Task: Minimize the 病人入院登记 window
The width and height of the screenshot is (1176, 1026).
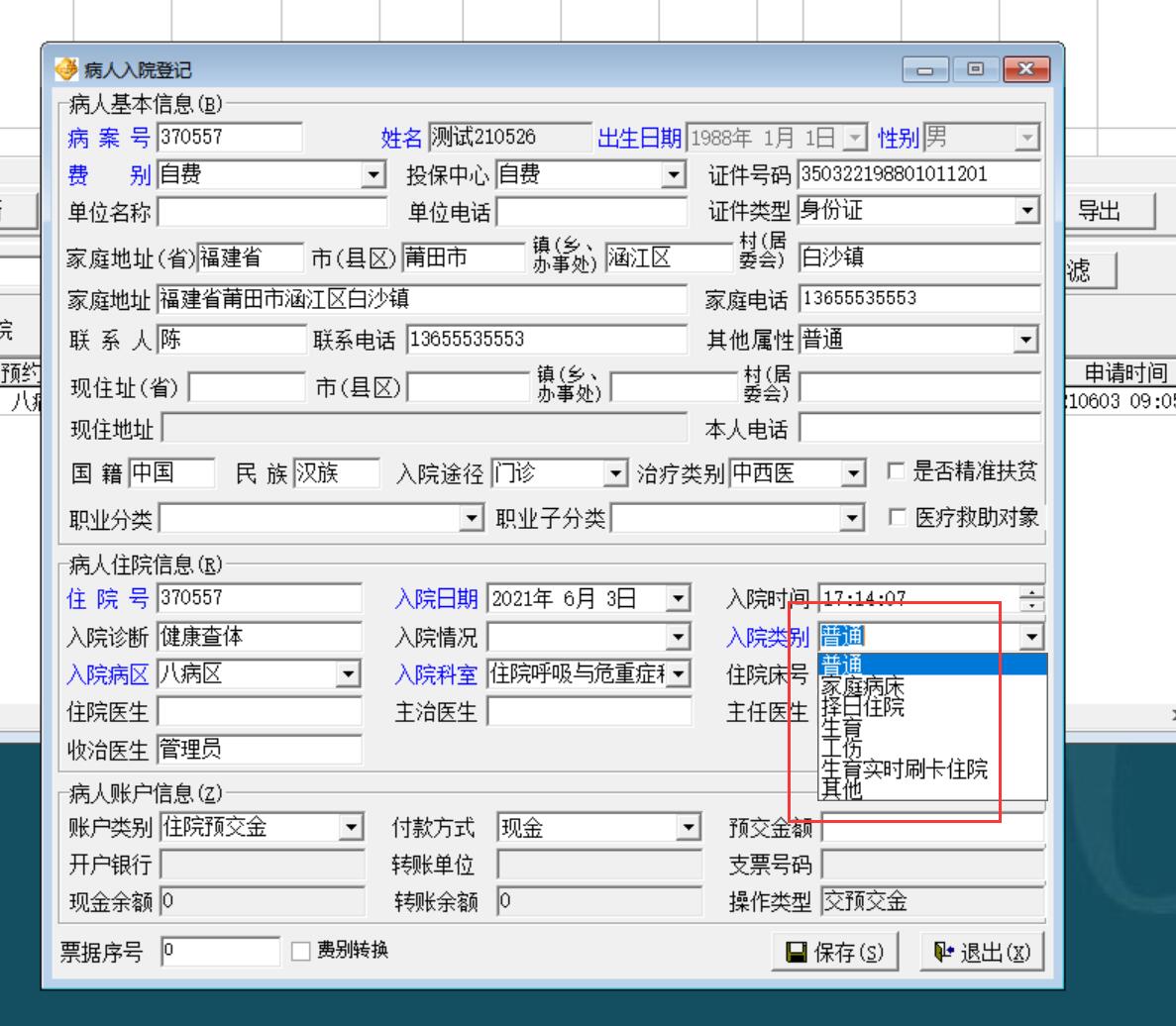Action: [925, 69]
